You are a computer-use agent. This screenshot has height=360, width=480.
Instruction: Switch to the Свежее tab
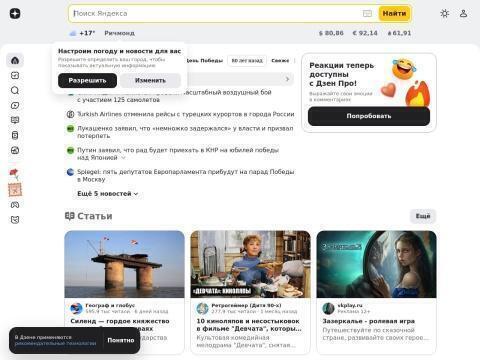pos(280,61)
